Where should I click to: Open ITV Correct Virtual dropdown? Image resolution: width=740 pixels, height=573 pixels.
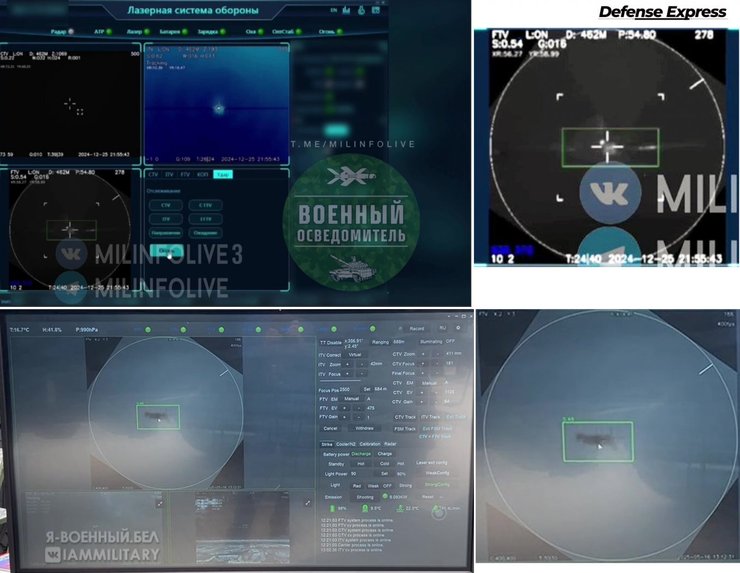[355, 354]
